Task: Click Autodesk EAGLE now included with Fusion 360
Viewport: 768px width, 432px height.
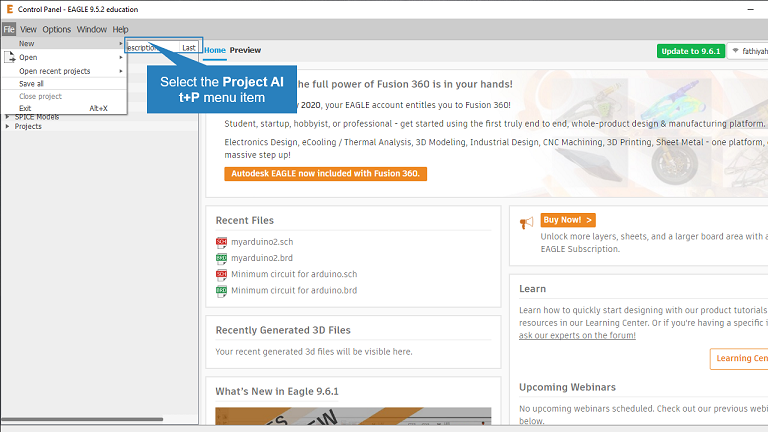Action: 325,173
